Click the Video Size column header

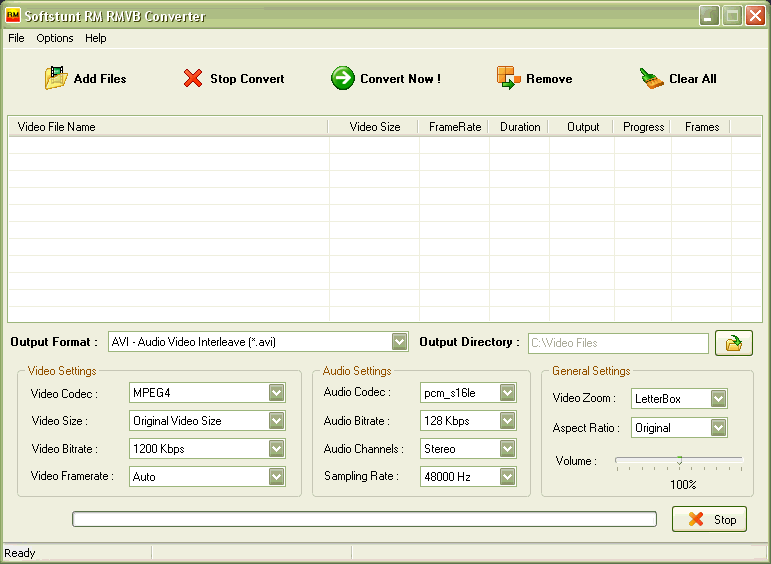point(373,127)
